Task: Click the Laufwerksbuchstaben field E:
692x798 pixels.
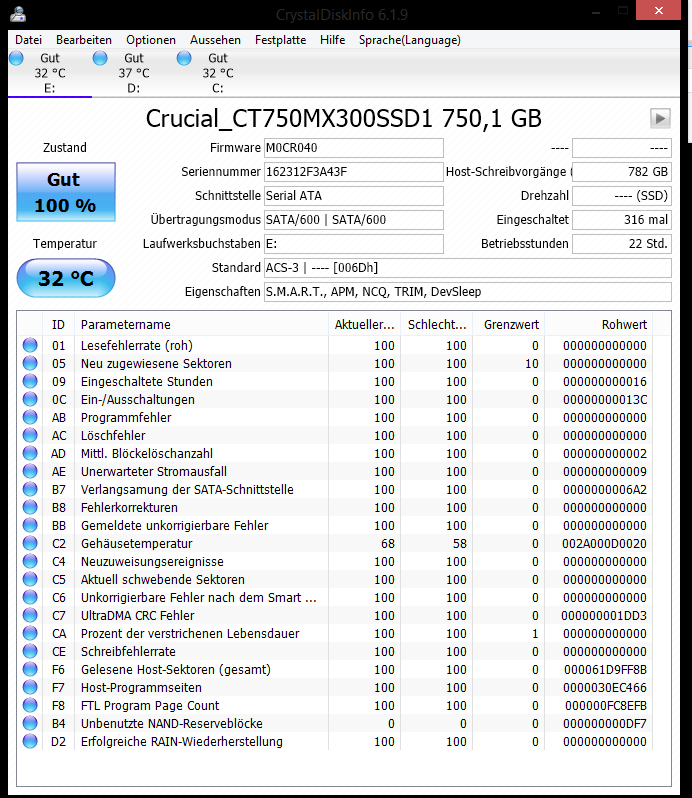Action: [x=354, y=244]
